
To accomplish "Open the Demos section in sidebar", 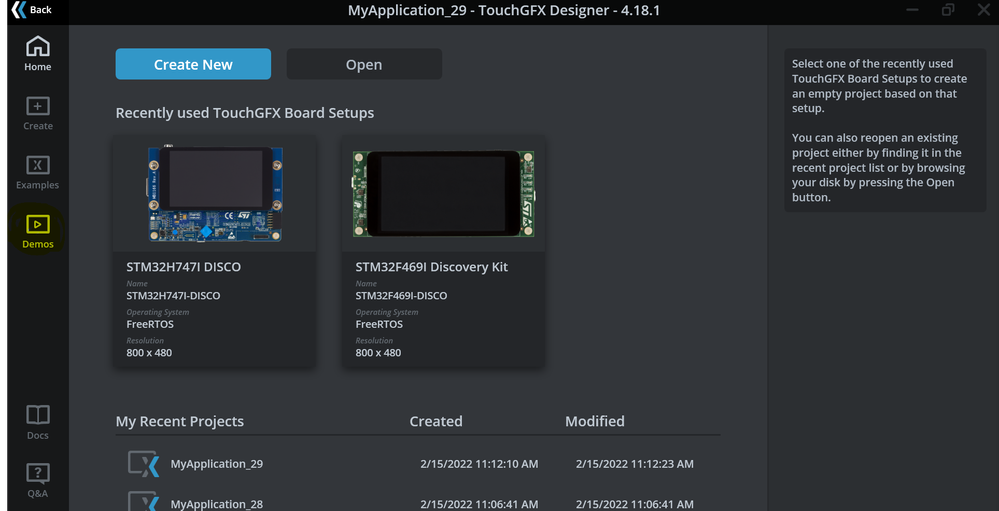I will (38, 231).
